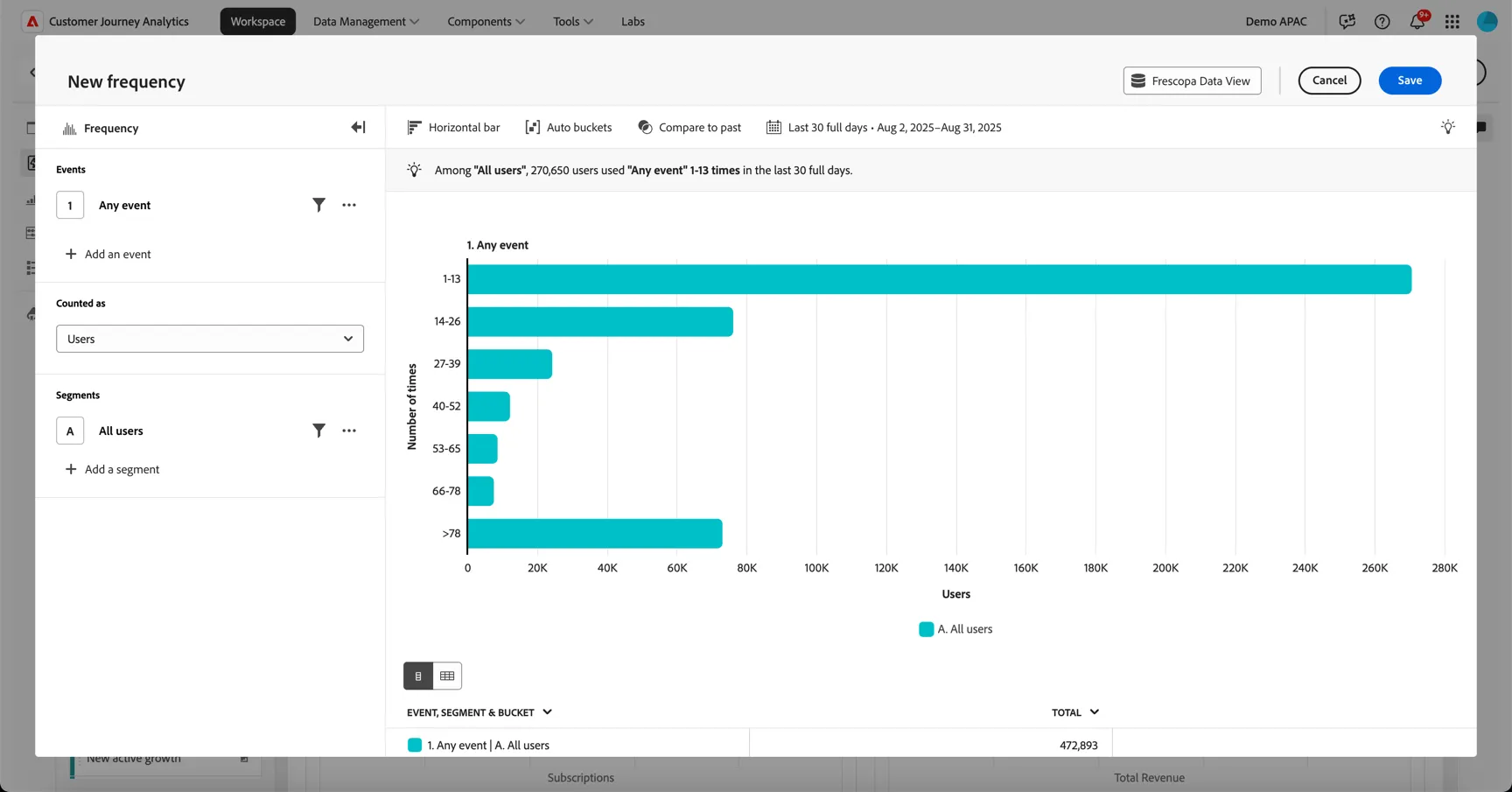Click Add an event
This screenshot has height=792, width=1512.
(108, 254)
